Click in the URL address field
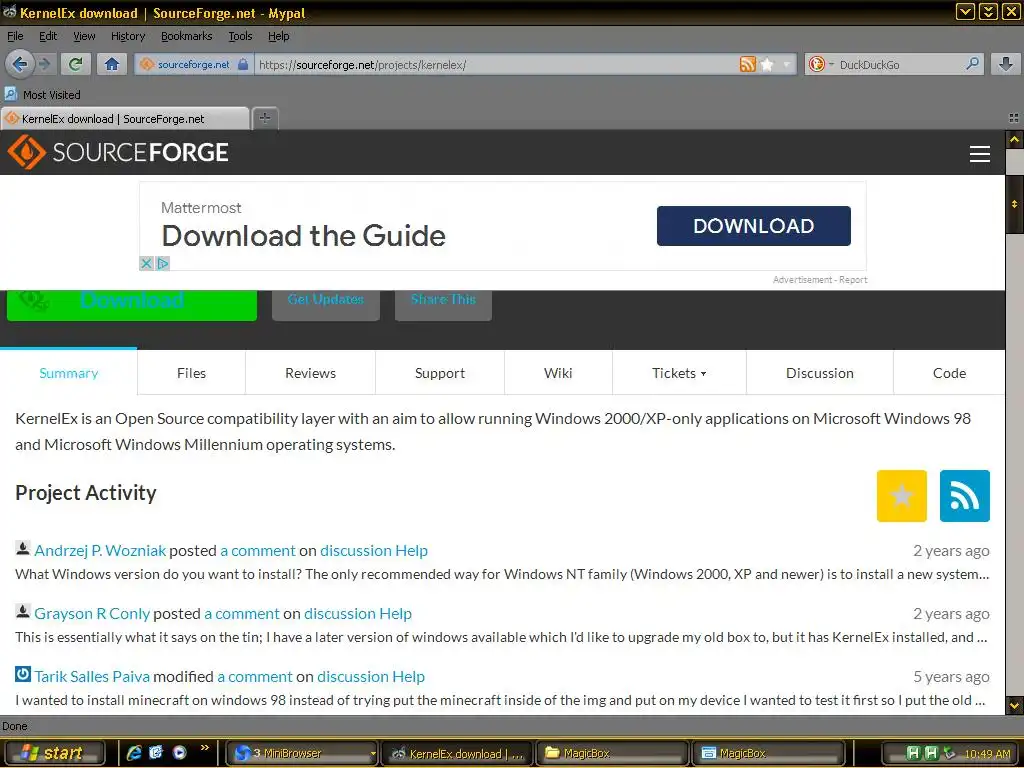Image resolution: width=1024 pixels, height=768 pixels. pyautogui.click(x=496, y=64)
